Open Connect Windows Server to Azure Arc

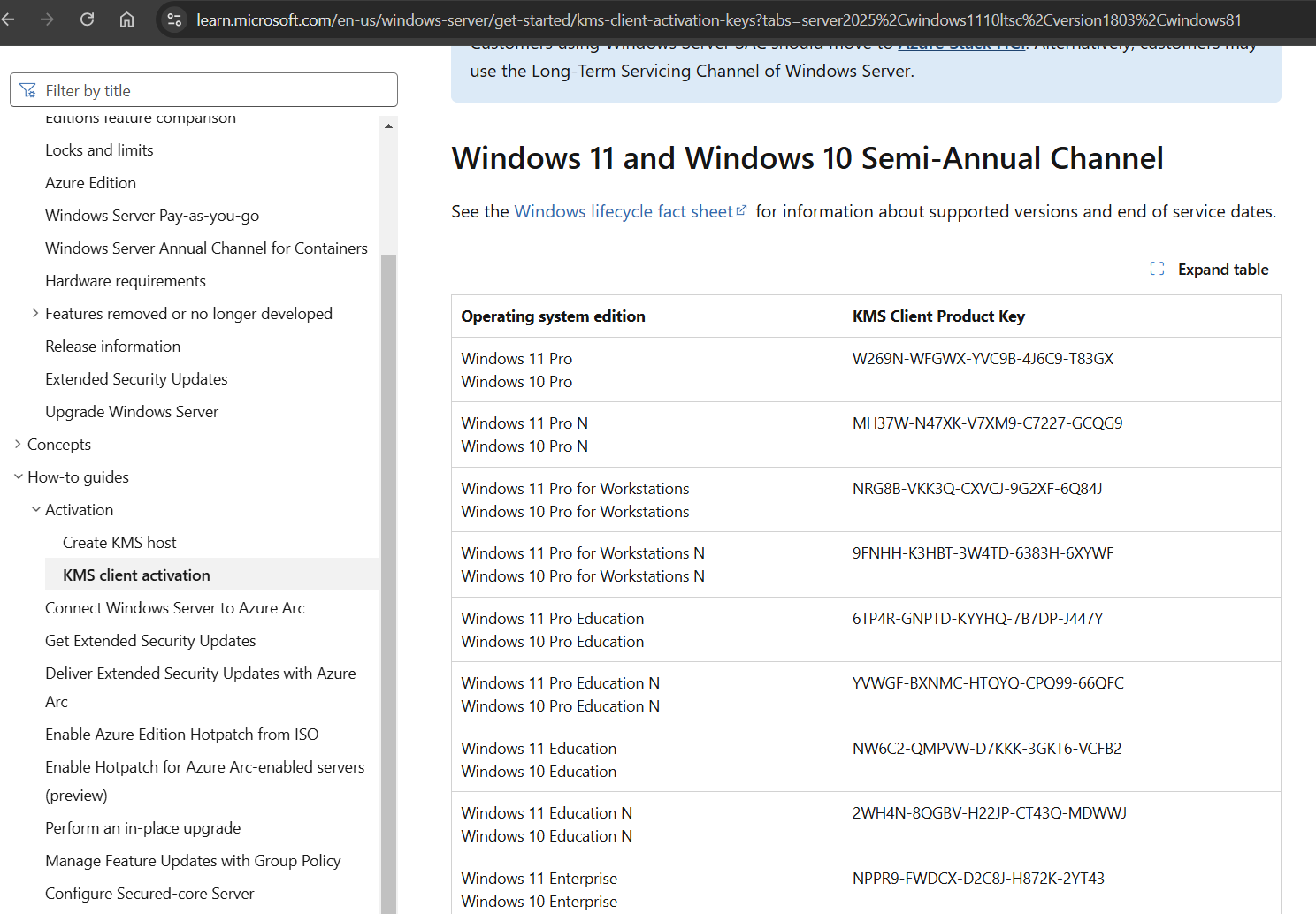coord(175,608)
